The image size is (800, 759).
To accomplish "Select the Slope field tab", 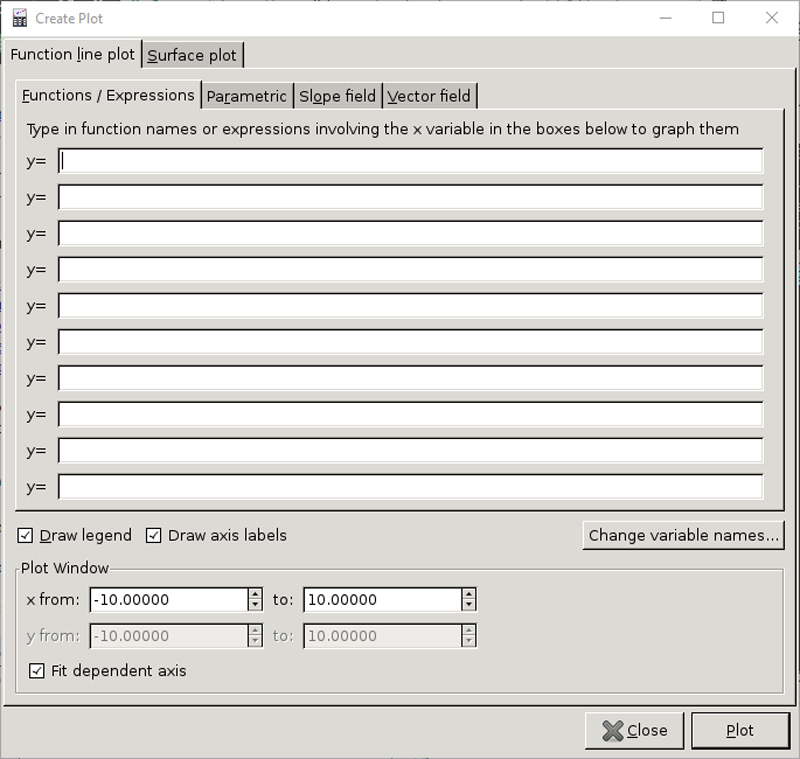I will coord(337,95).
